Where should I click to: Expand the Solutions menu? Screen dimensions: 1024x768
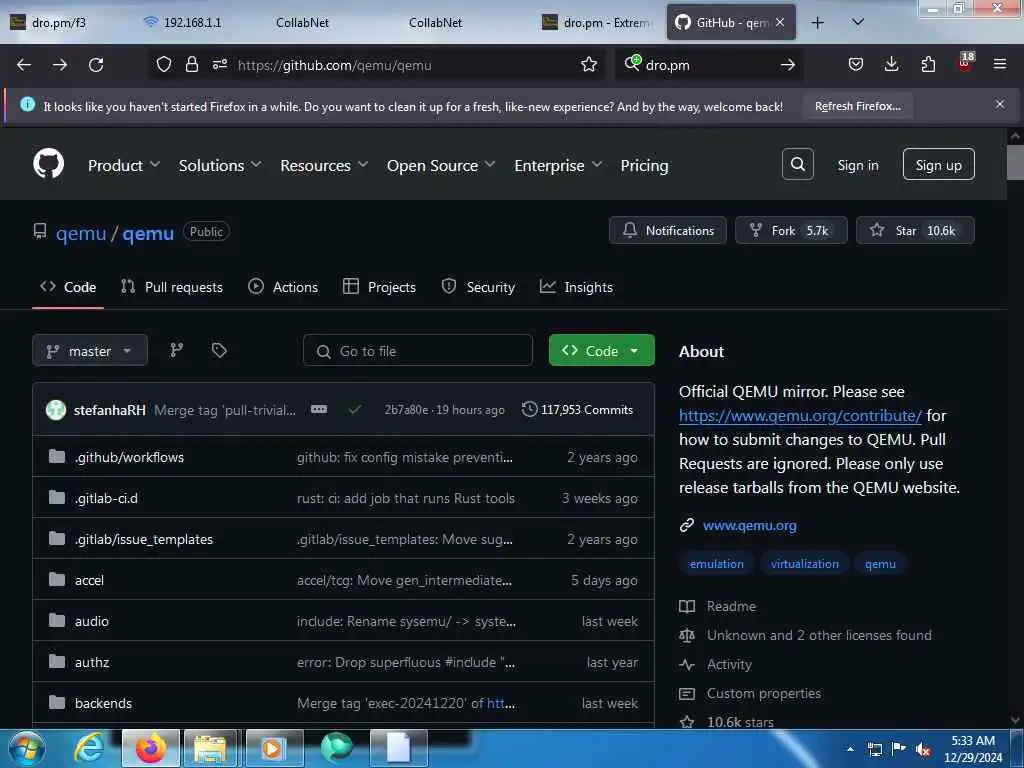click(x=220, y=165)
